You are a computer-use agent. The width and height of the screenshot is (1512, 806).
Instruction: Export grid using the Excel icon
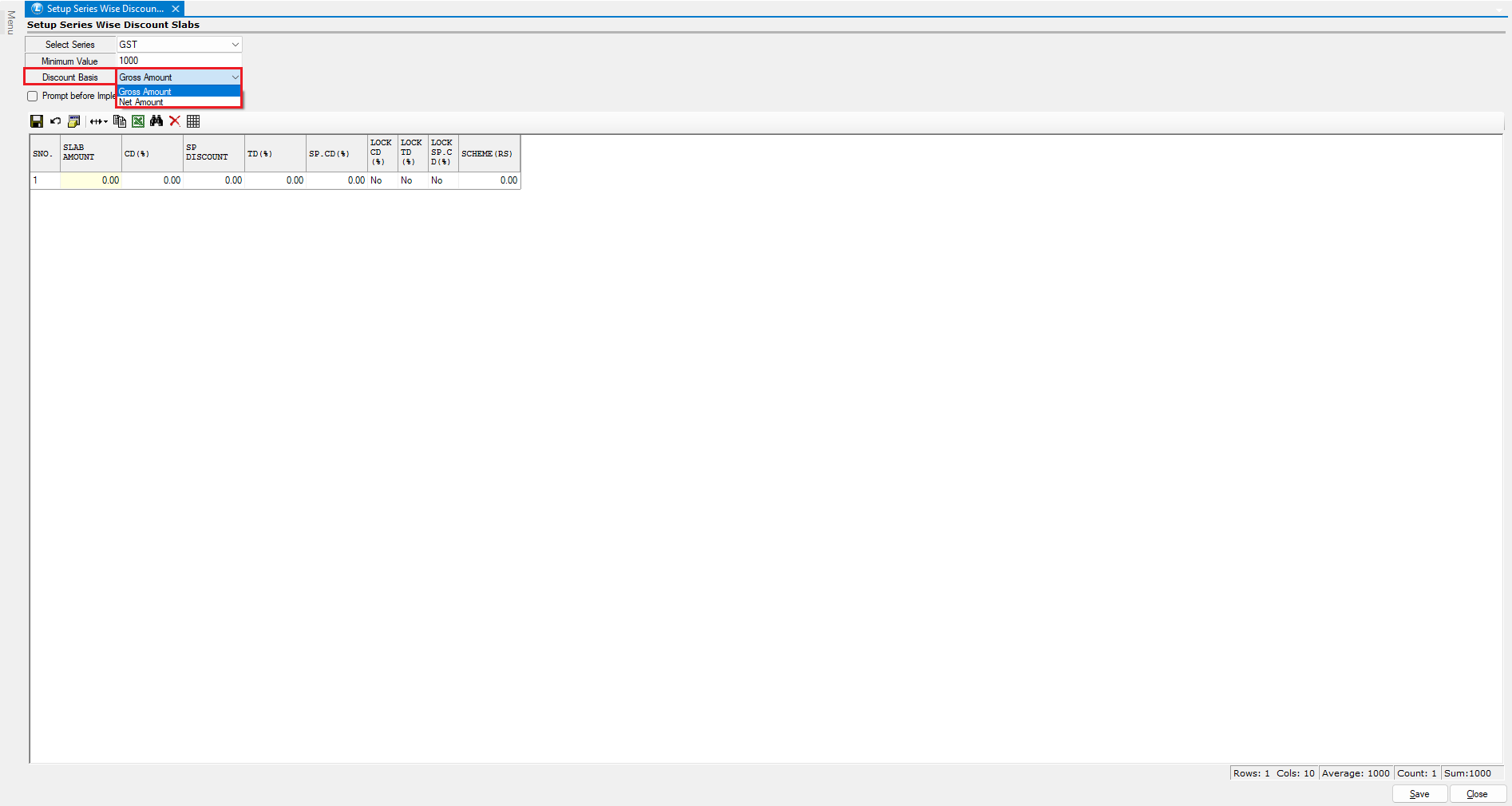(x=138, y=121)
